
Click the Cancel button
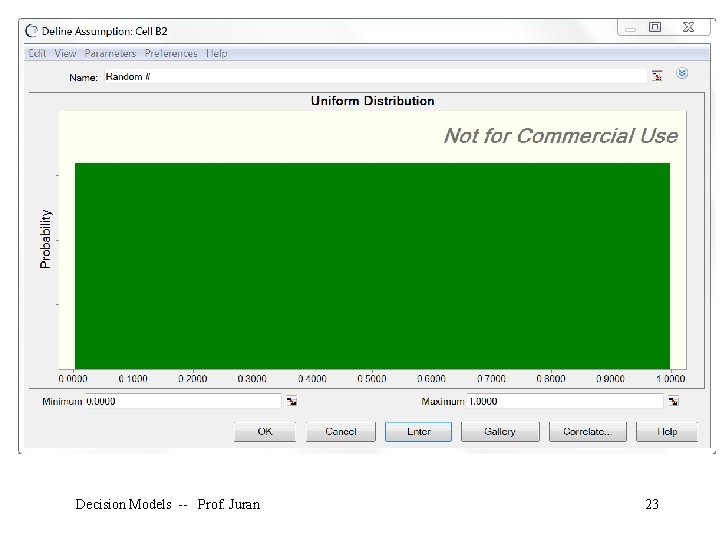[341, 432]
